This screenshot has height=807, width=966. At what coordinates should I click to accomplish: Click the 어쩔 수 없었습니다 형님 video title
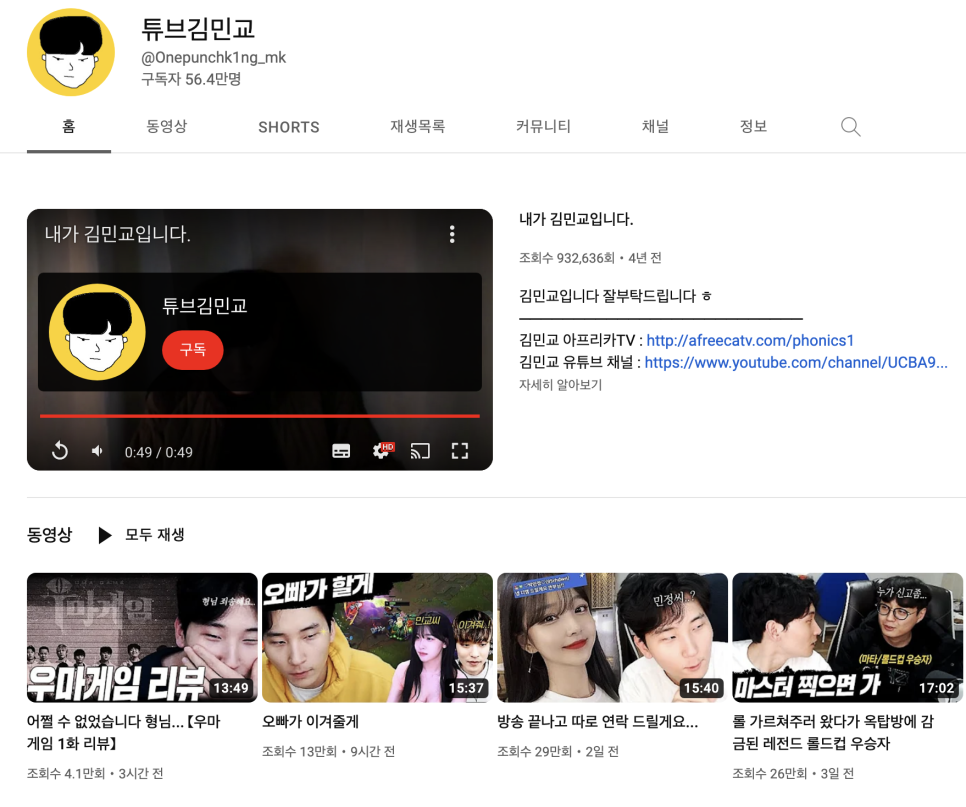(123, 732)
